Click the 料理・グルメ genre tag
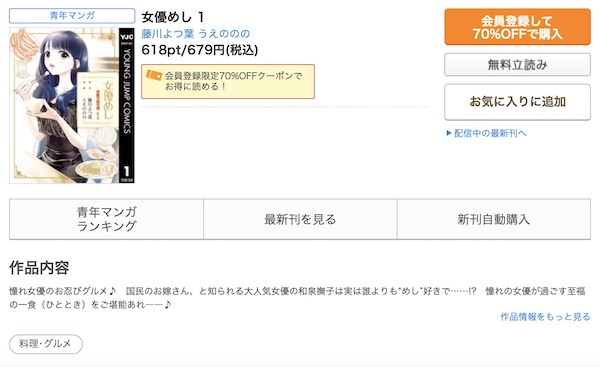 tap(46, 344)
